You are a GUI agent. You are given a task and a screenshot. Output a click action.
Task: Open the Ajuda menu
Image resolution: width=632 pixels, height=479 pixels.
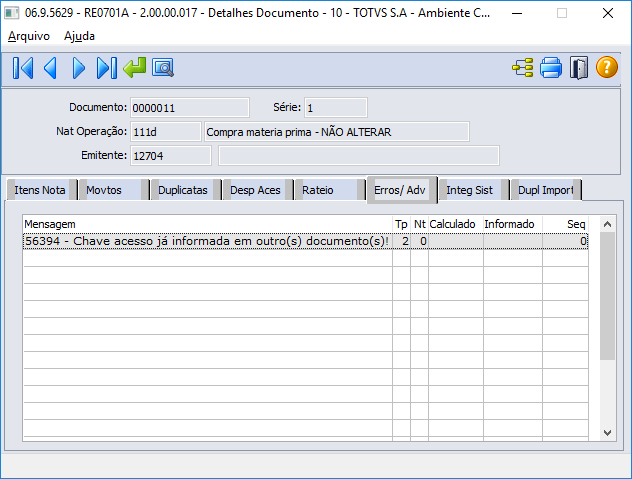pos(79,36)
